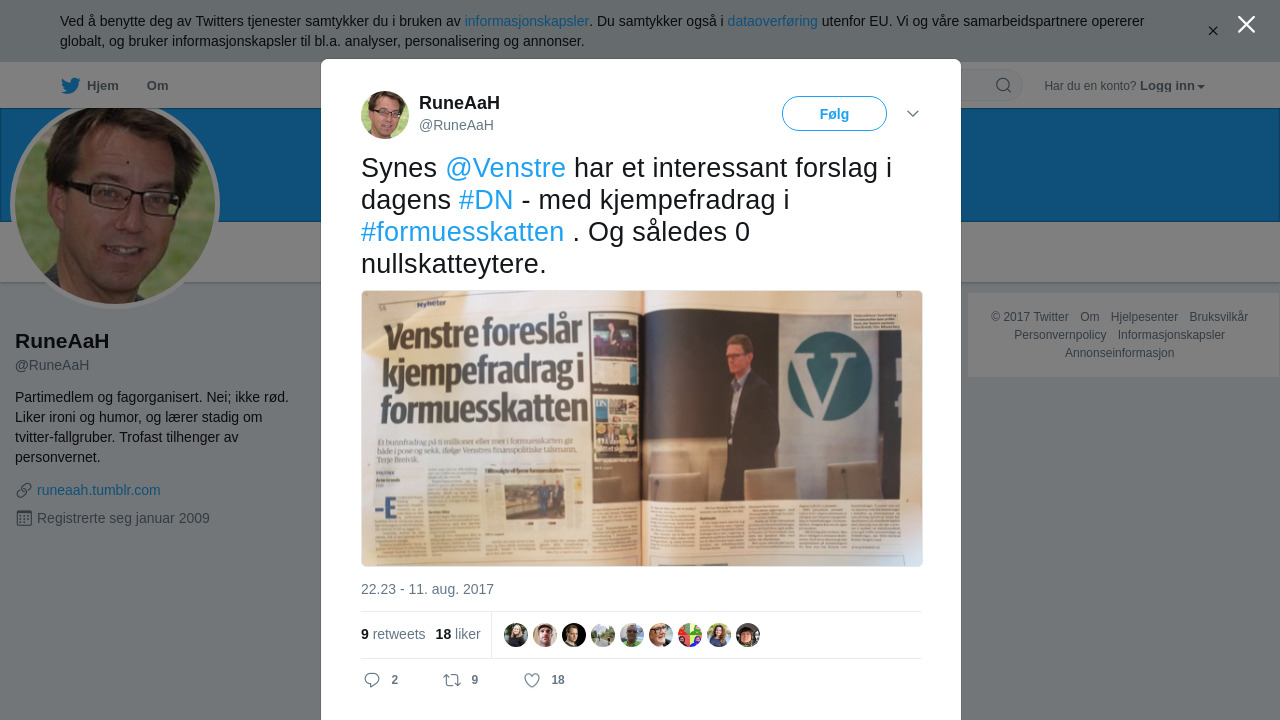
Task: Open the informasjonskapsler link in banner
Action: (526, 21)
